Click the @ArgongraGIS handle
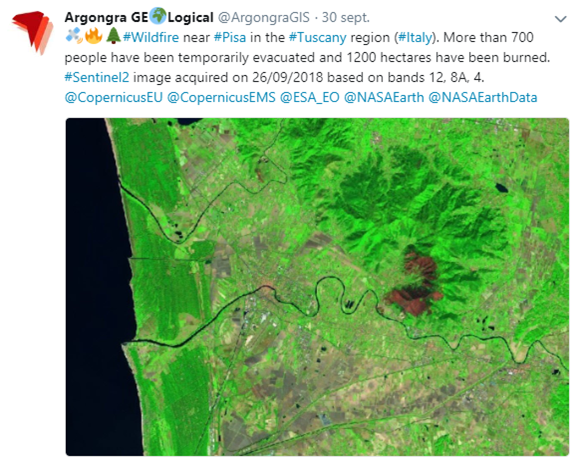The image size is (580, 463). pos(264,17)
